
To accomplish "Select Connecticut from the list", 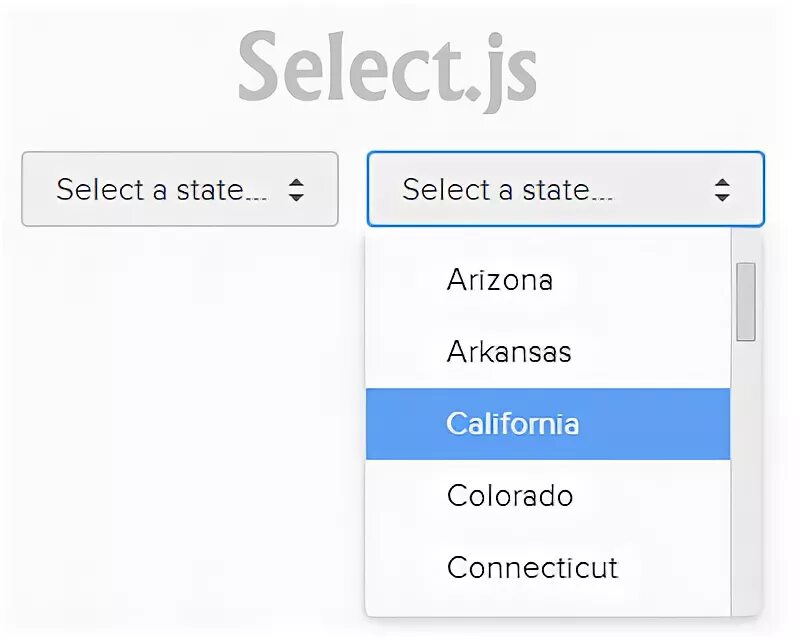I will 532,568.
